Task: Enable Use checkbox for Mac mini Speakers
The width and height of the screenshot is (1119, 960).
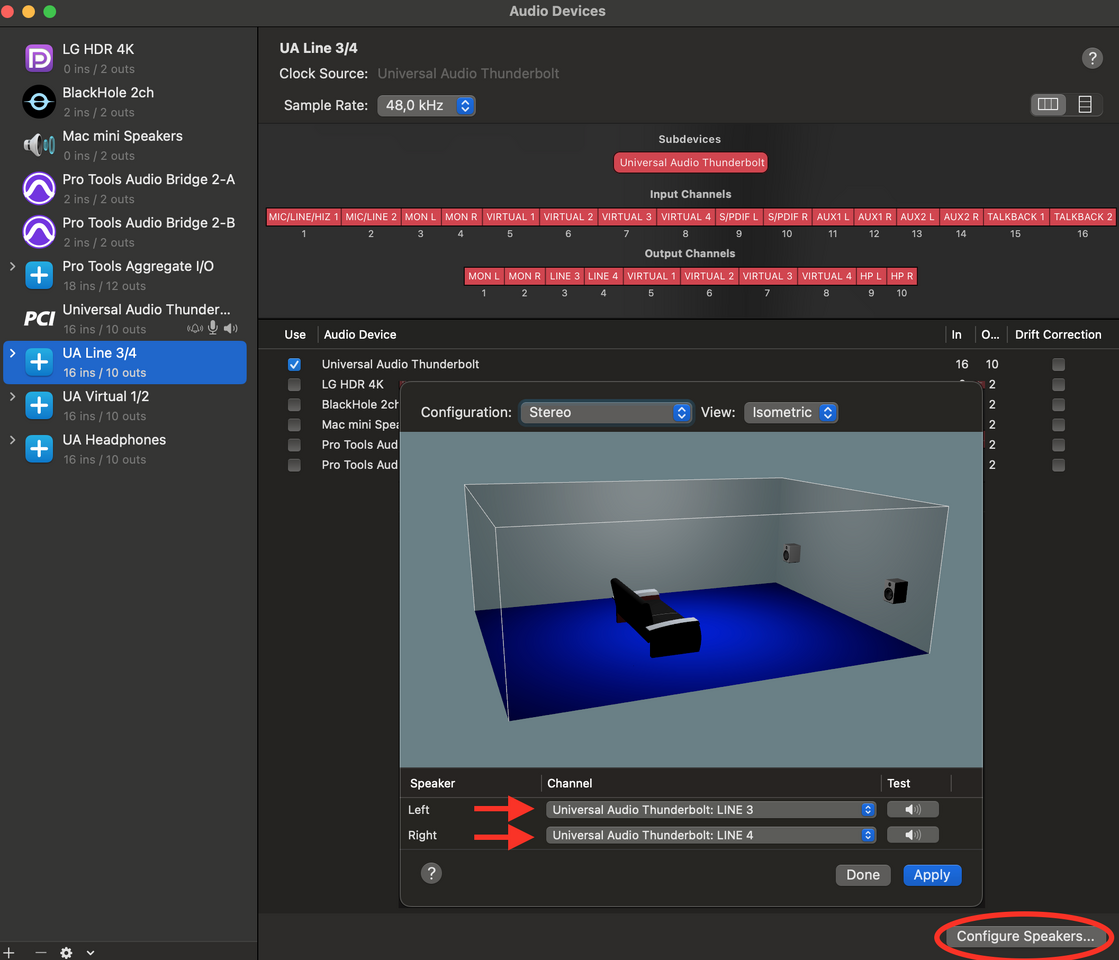Action: (x=294, y=425)
